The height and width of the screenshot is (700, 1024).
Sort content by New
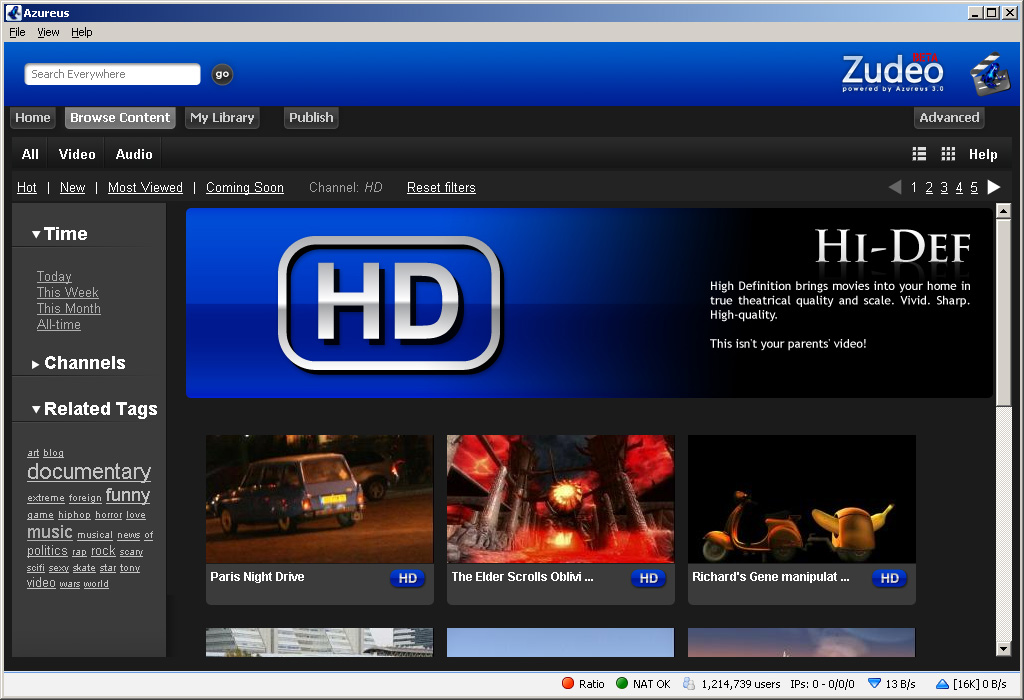[x=72, y=187]
